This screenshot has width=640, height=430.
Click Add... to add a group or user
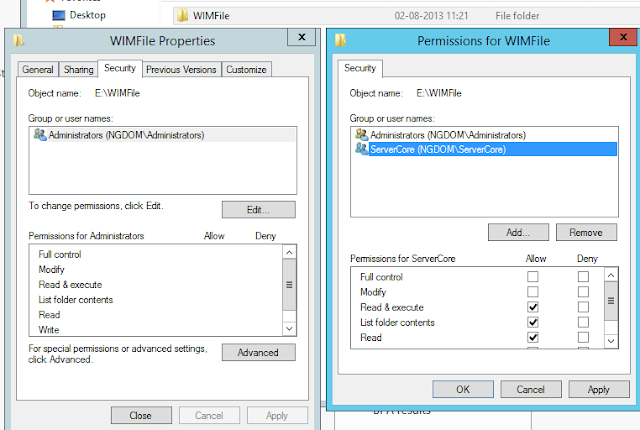pos(518,232)
